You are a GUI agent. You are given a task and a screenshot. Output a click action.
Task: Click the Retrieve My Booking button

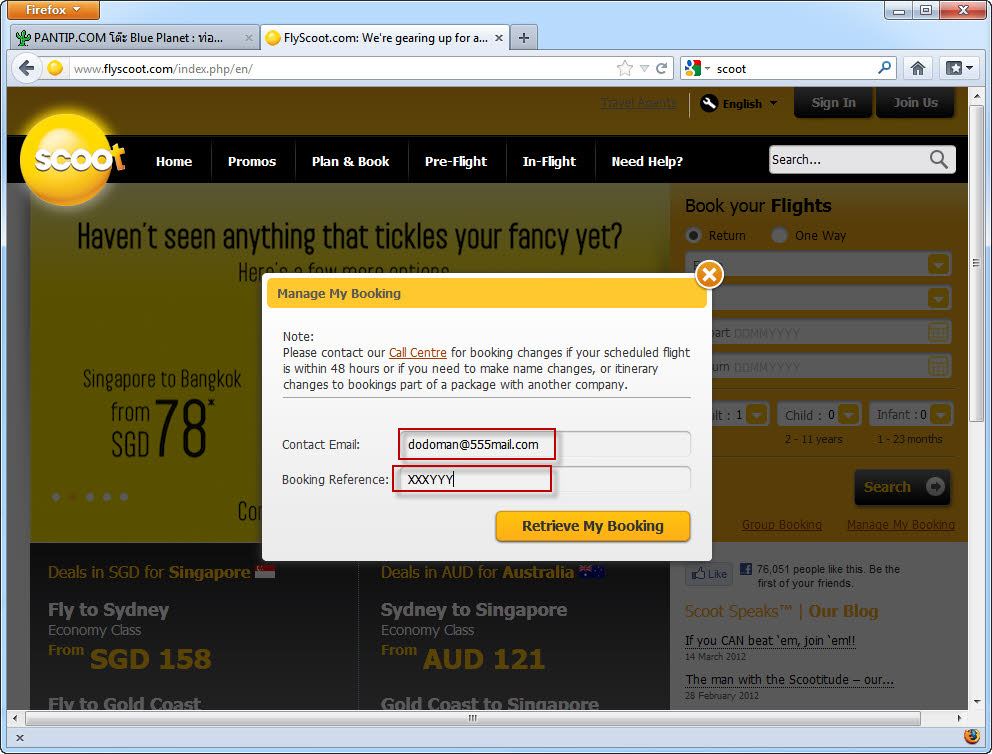click(x=593, y=526)
